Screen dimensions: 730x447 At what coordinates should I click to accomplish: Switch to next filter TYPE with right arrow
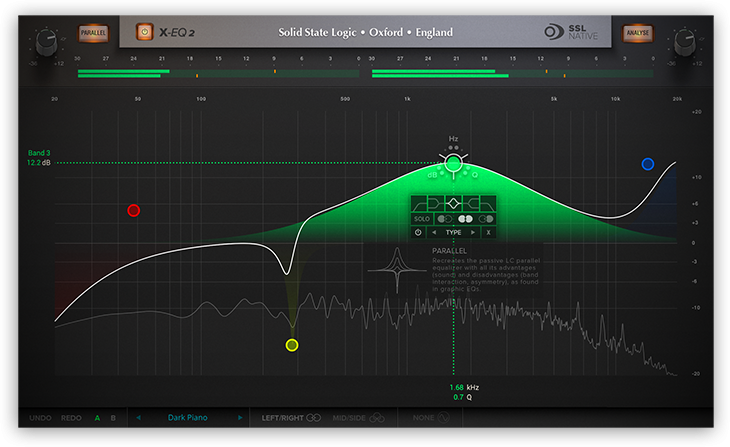click(x=473, y=232)
